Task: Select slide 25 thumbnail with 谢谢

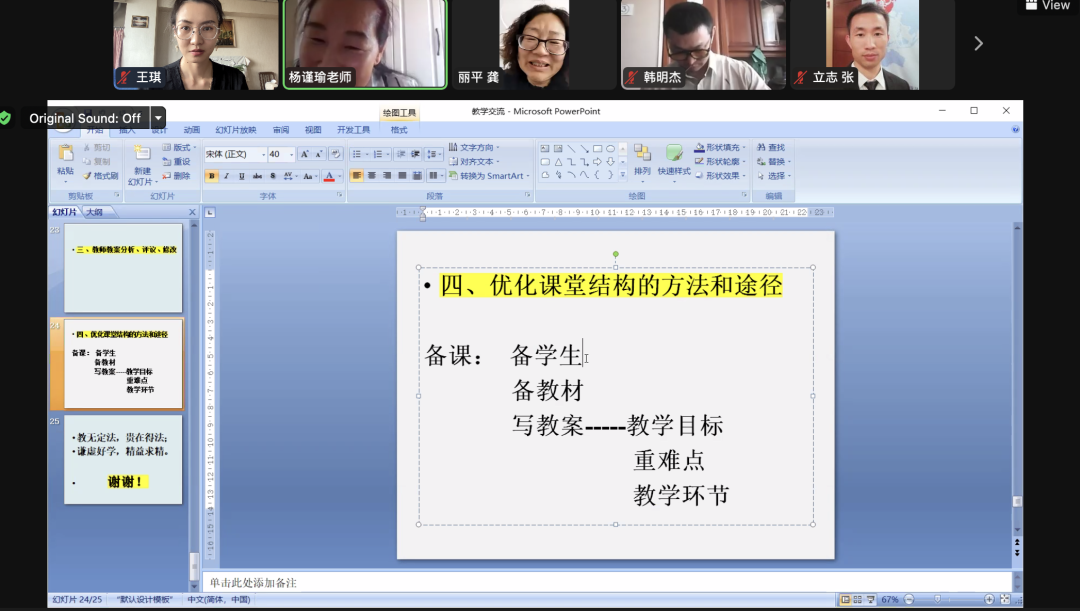Action: click(x=123, y=459)
